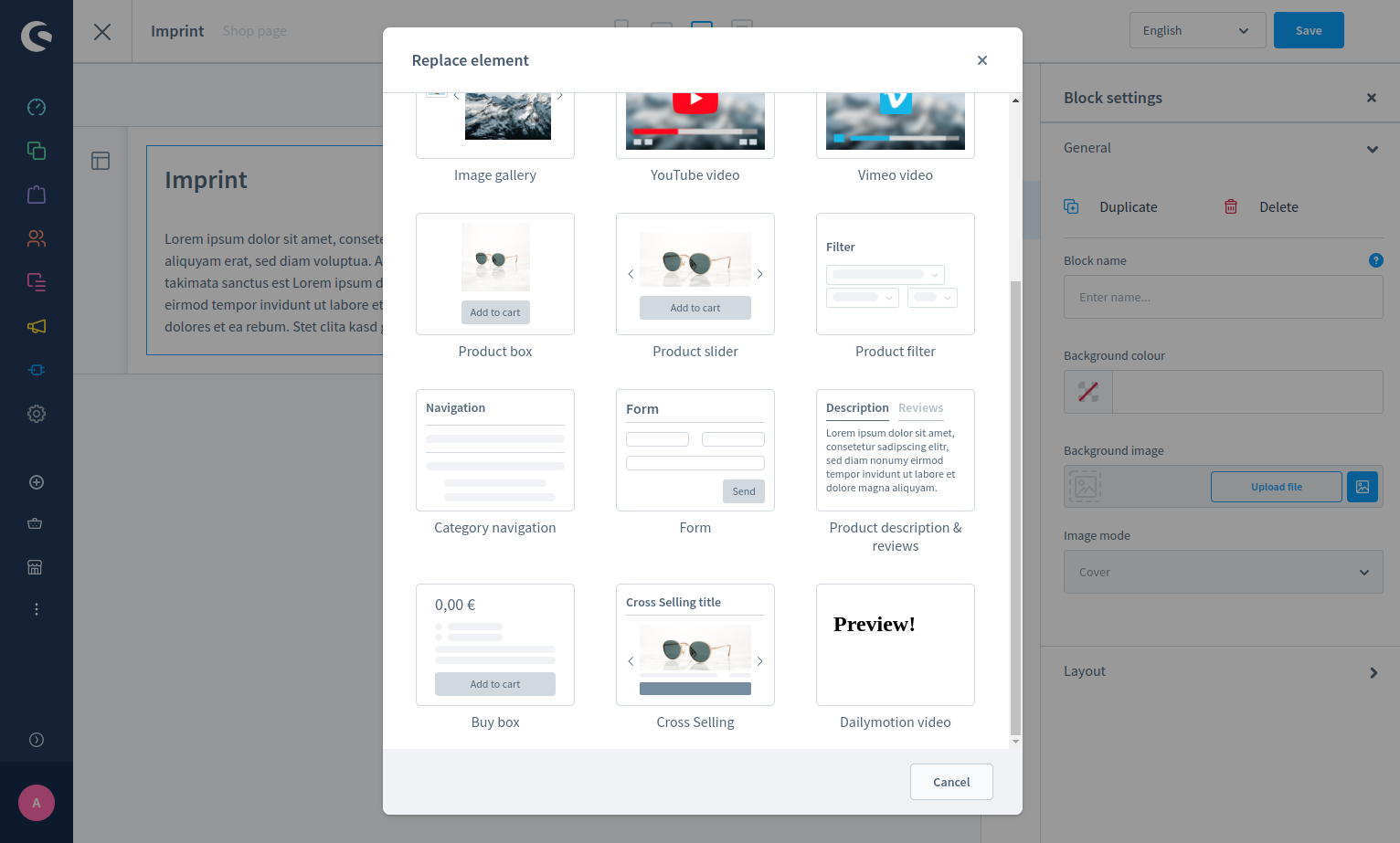Save the page changes
Screen dimensions: 1400x843
[1309, 30]
